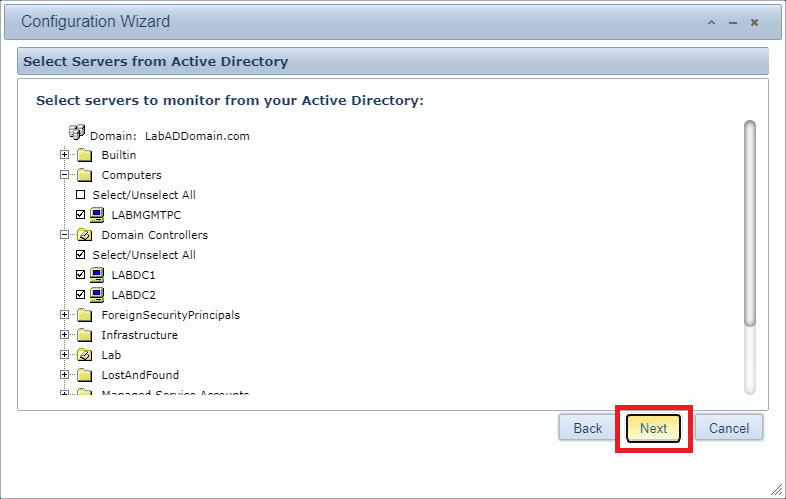Uncheck the LABMGMTPC server checkbox

[81, 215]
